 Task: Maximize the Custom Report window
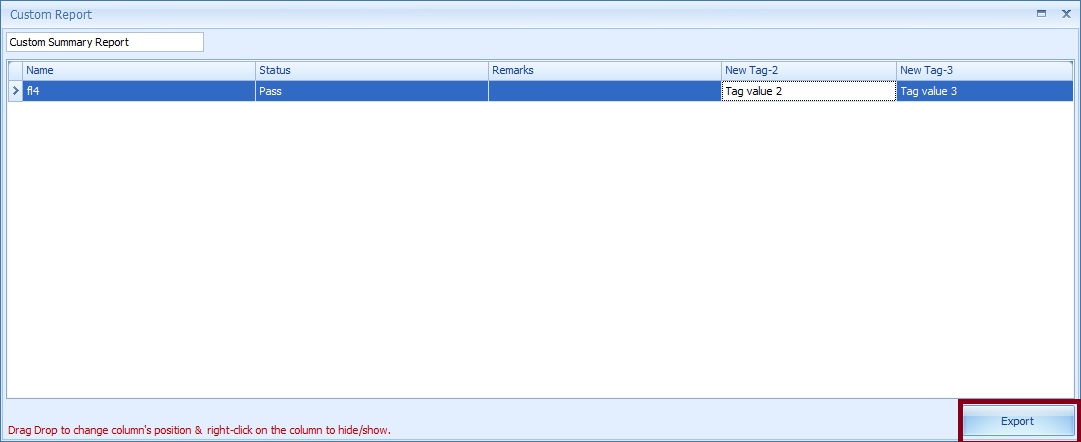1041,13
